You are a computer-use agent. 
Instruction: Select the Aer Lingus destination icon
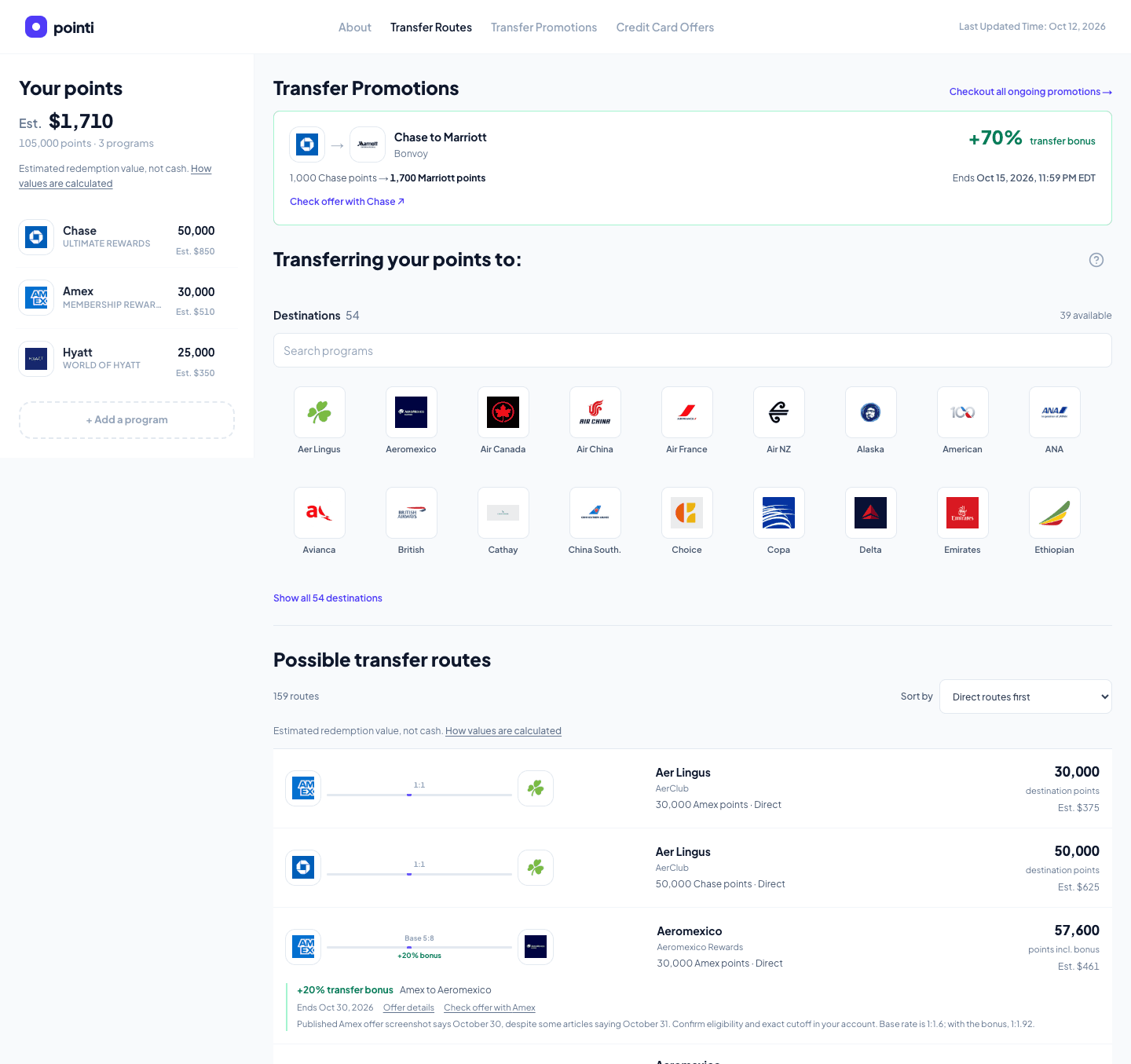click(320, 412)
